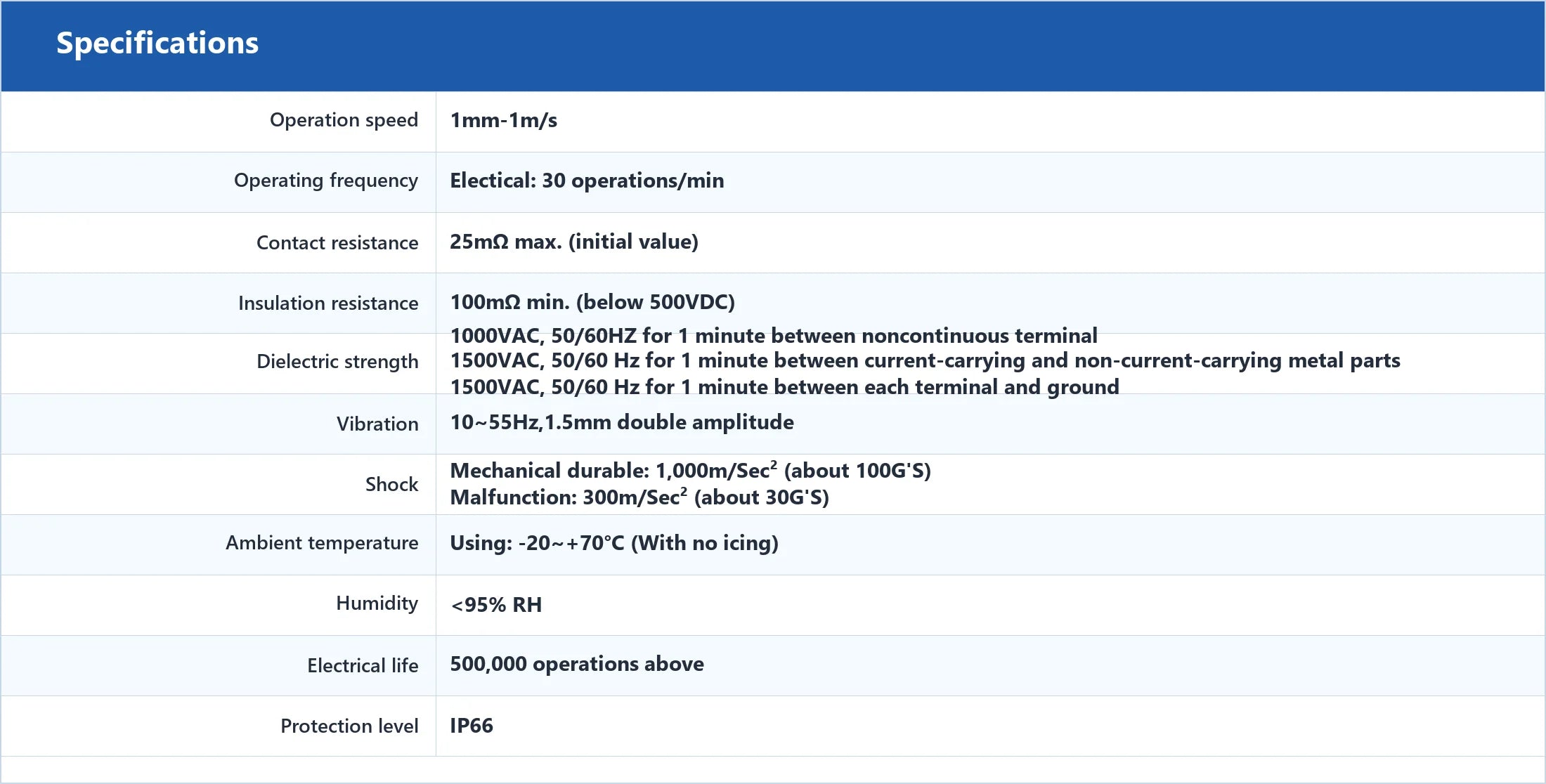The width and height of the screenshot is (1546, 784).
Task: Click the Specifications header title
Action: click(x=157, y=44)
